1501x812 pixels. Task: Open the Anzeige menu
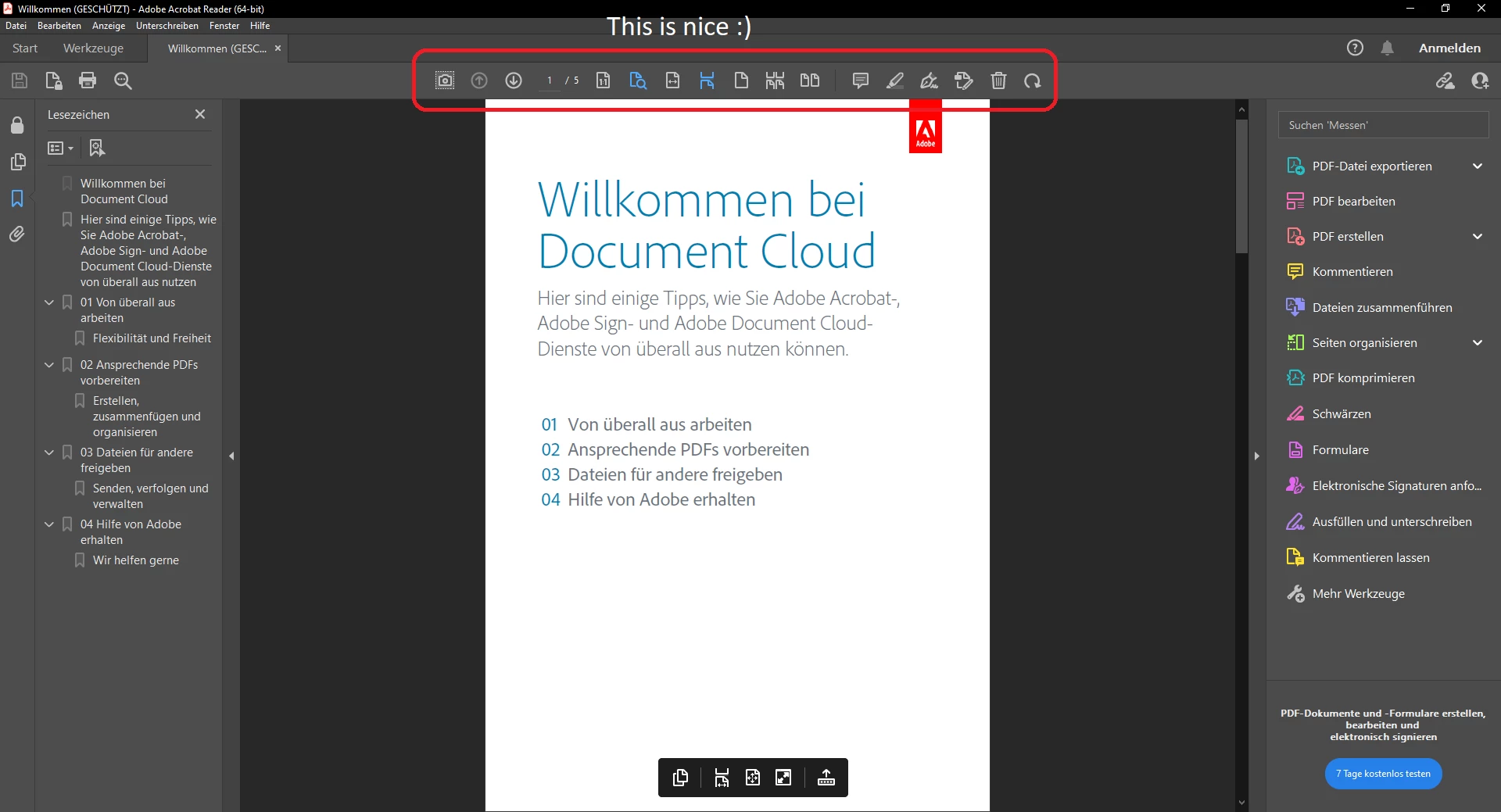click(109, 26)
